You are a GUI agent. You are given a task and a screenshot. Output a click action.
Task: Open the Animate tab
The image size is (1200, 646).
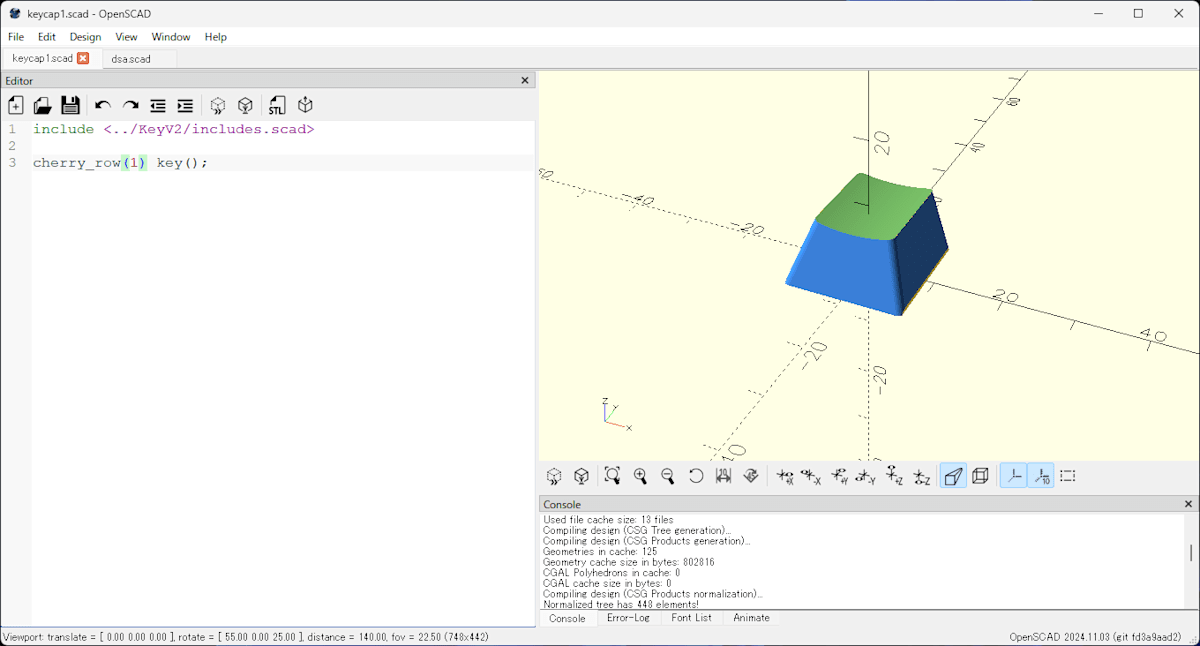(x=751, y=618)
